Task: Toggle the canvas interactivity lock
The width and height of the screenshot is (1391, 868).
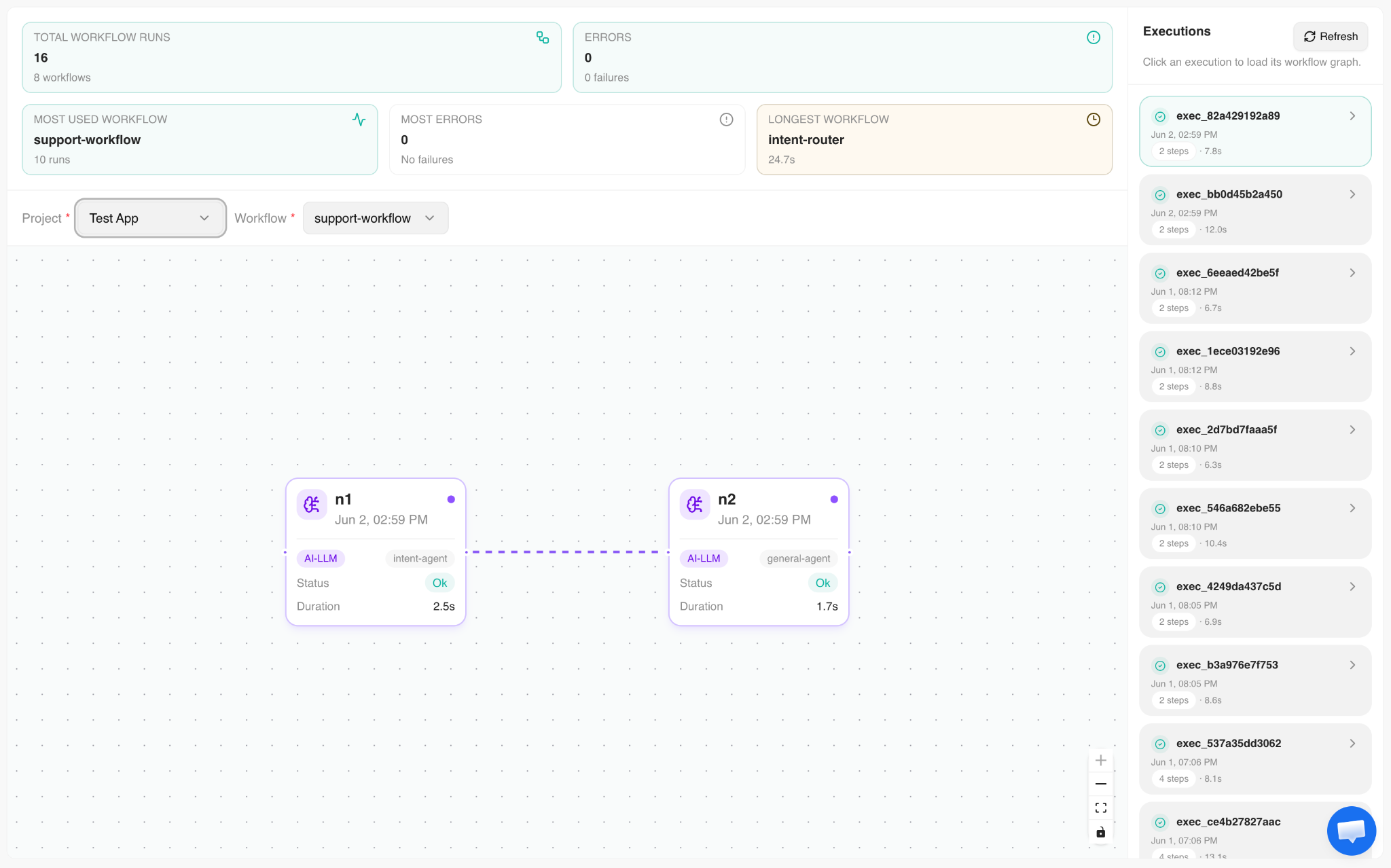Action: pos(1101,832)
